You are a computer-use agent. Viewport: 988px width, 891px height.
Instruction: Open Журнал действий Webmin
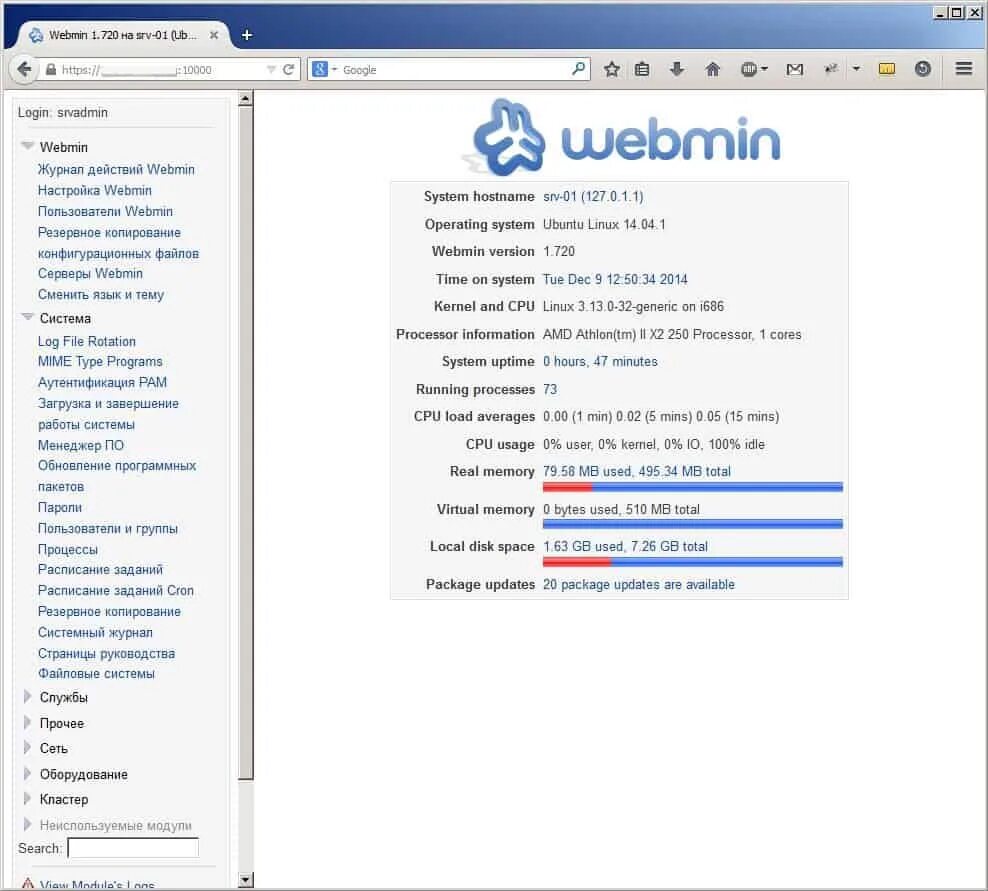coord(116,170)
